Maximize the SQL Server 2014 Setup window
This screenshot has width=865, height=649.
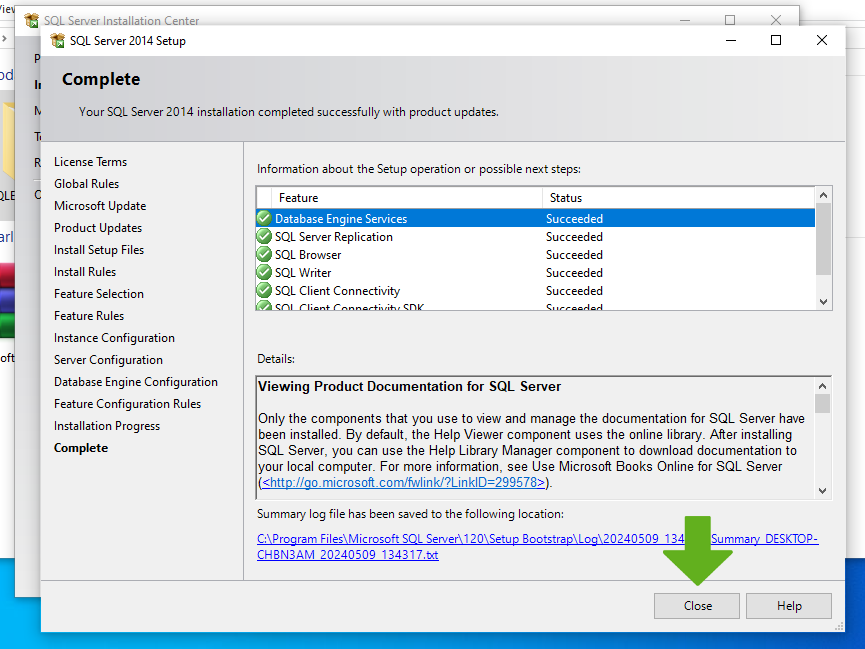point(776,41)
